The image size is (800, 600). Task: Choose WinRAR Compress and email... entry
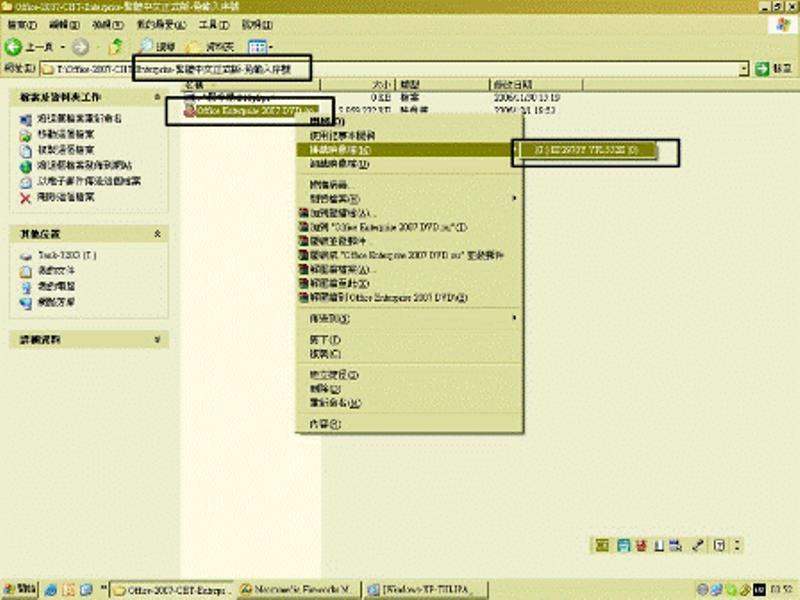[x=410, y=241]
